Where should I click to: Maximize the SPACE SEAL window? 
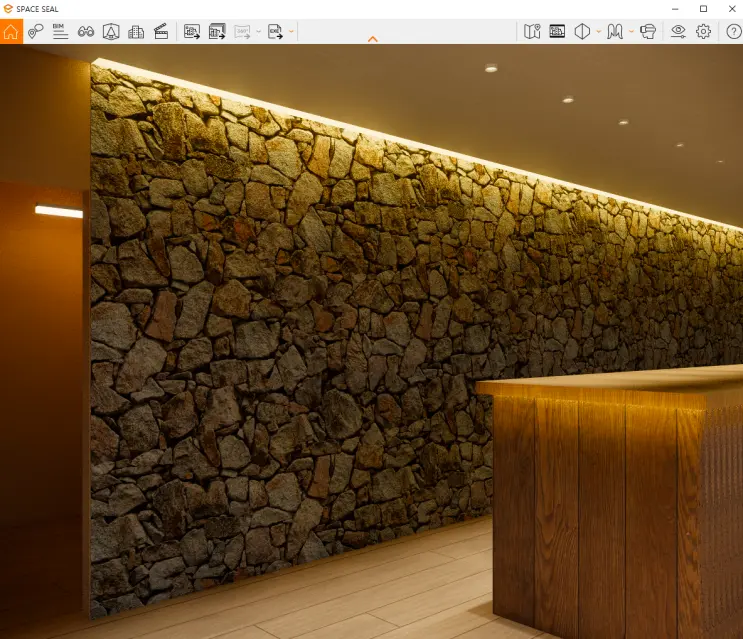click(704, 9)
